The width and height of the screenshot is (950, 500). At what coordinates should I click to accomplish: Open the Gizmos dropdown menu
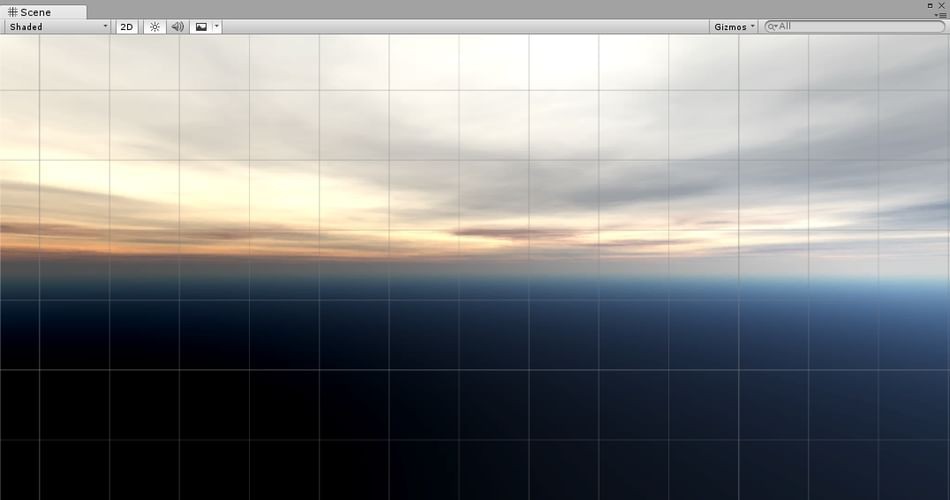734,27
